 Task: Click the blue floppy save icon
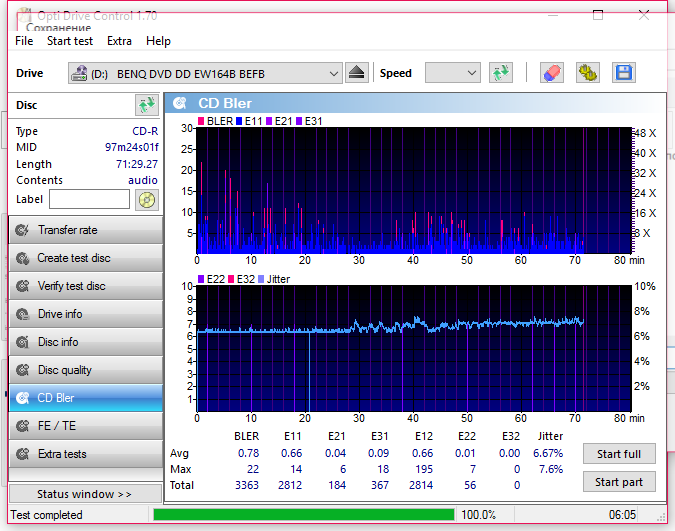click(x=624, y=73)
